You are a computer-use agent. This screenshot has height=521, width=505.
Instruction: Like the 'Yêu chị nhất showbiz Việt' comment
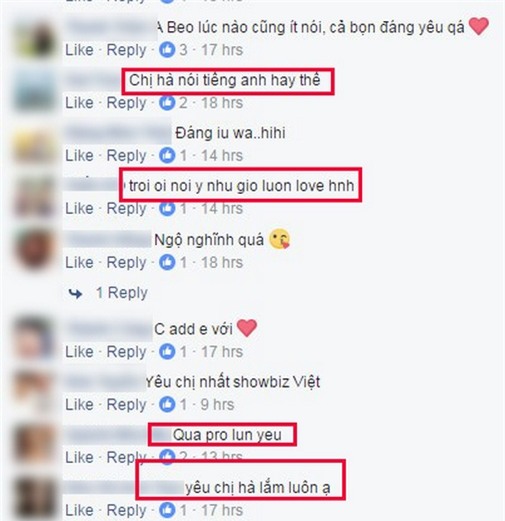click(x=79, y=404)
